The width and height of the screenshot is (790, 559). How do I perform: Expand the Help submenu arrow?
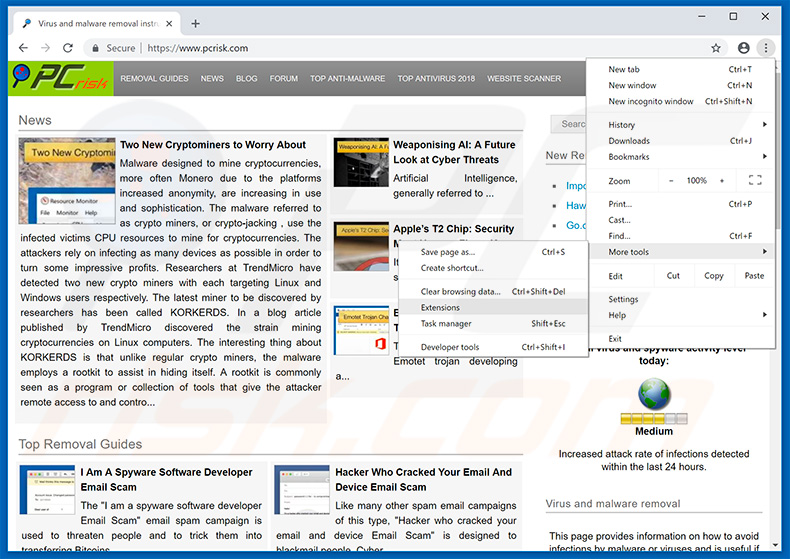(x=764, y=315)
